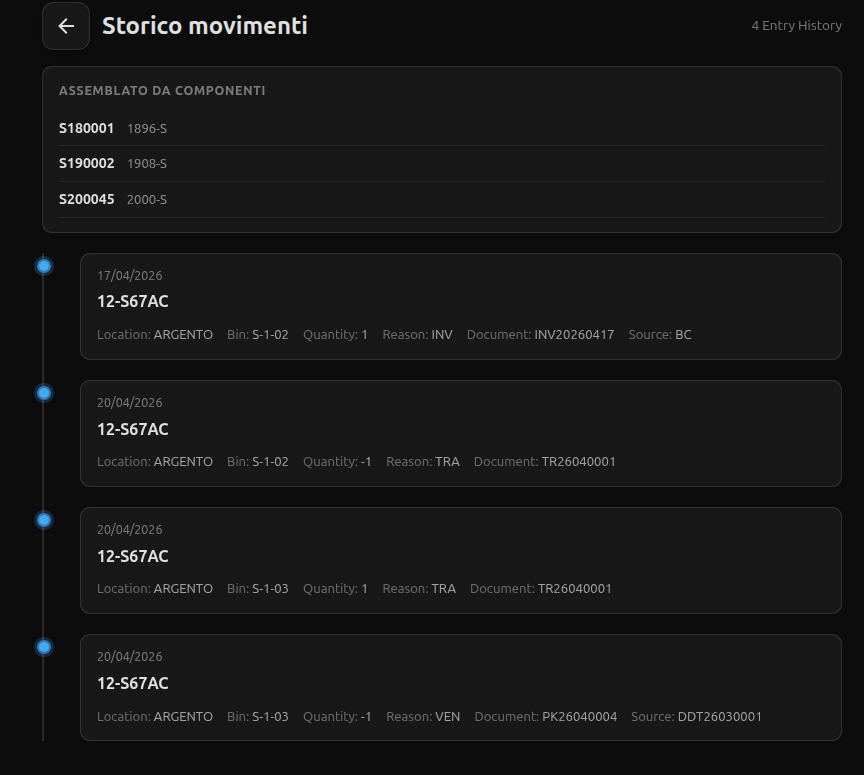Select the 12-S67AC code on the INV entry
864x775 pixels.
[132, 301]
